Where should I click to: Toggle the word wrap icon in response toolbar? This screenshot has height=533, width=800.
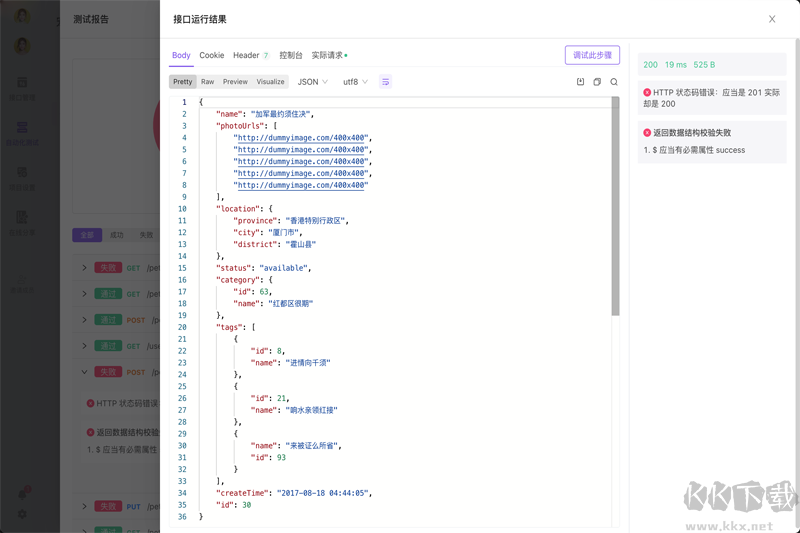(x=385, y=82)
